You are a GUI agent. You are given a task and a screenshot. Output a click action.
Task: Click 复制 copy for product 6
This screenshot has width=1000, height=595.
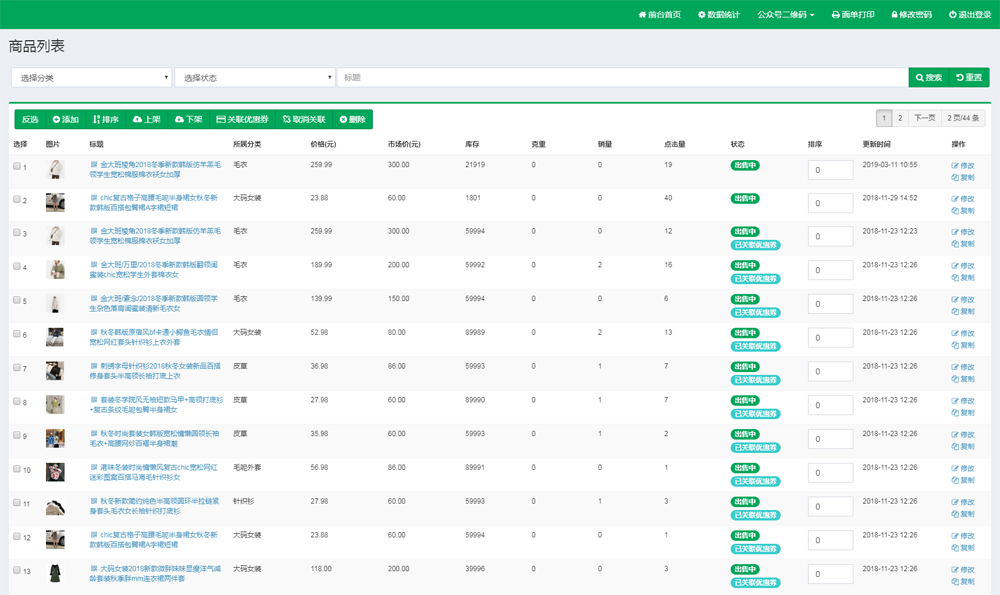[963, 346]
